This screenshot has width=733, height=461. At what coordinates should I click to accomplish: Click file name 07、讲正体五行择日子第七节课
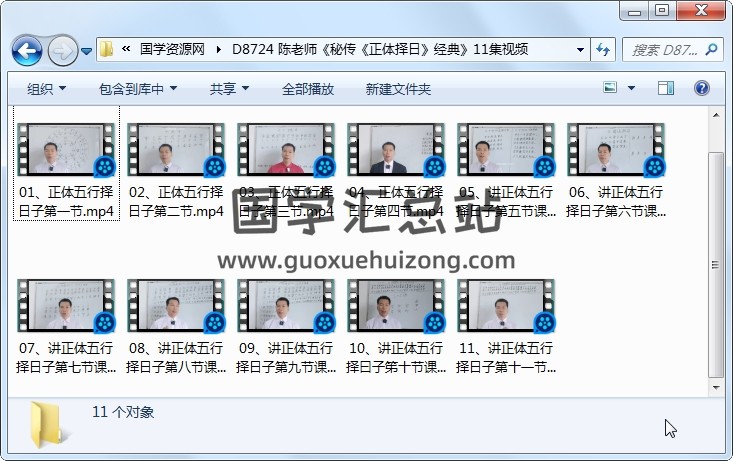coord(66,358)
